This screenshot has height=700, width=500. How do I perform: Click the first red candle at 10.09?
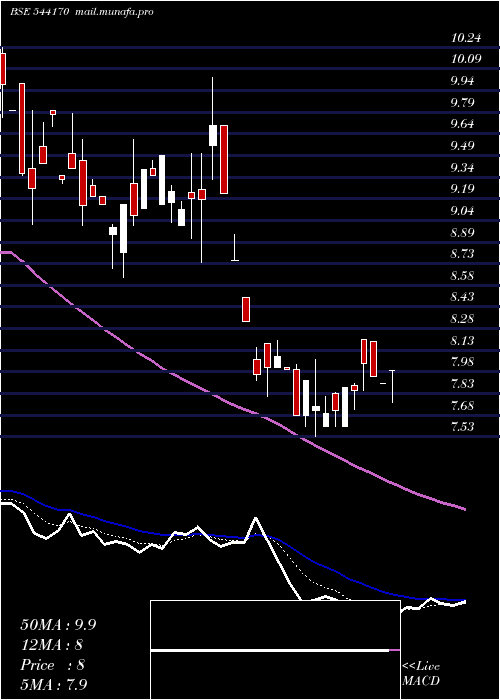pos(3,69)
